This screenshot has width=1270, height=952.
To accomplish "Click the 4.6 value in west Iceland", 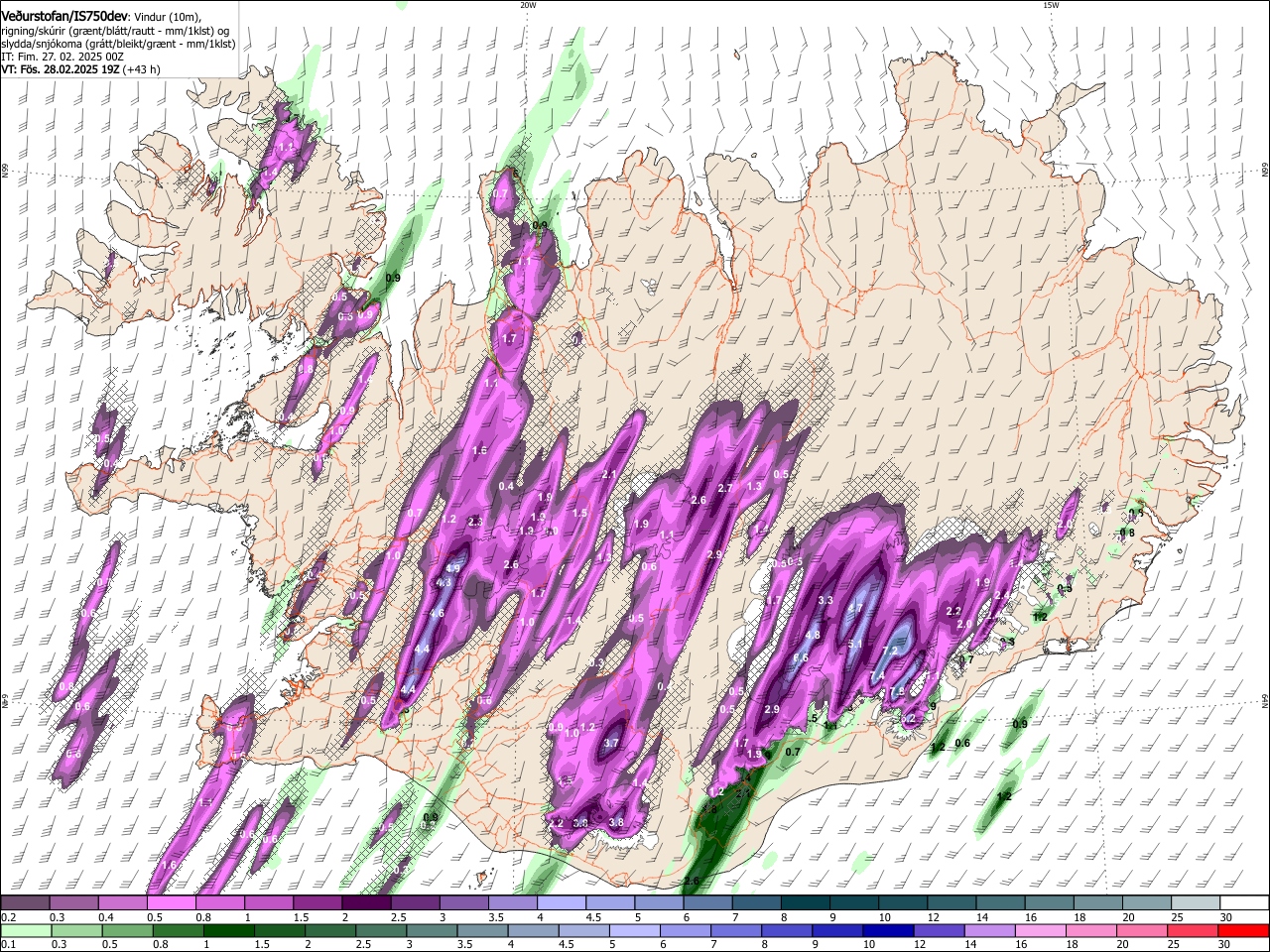I will click(x=437, y=614).
